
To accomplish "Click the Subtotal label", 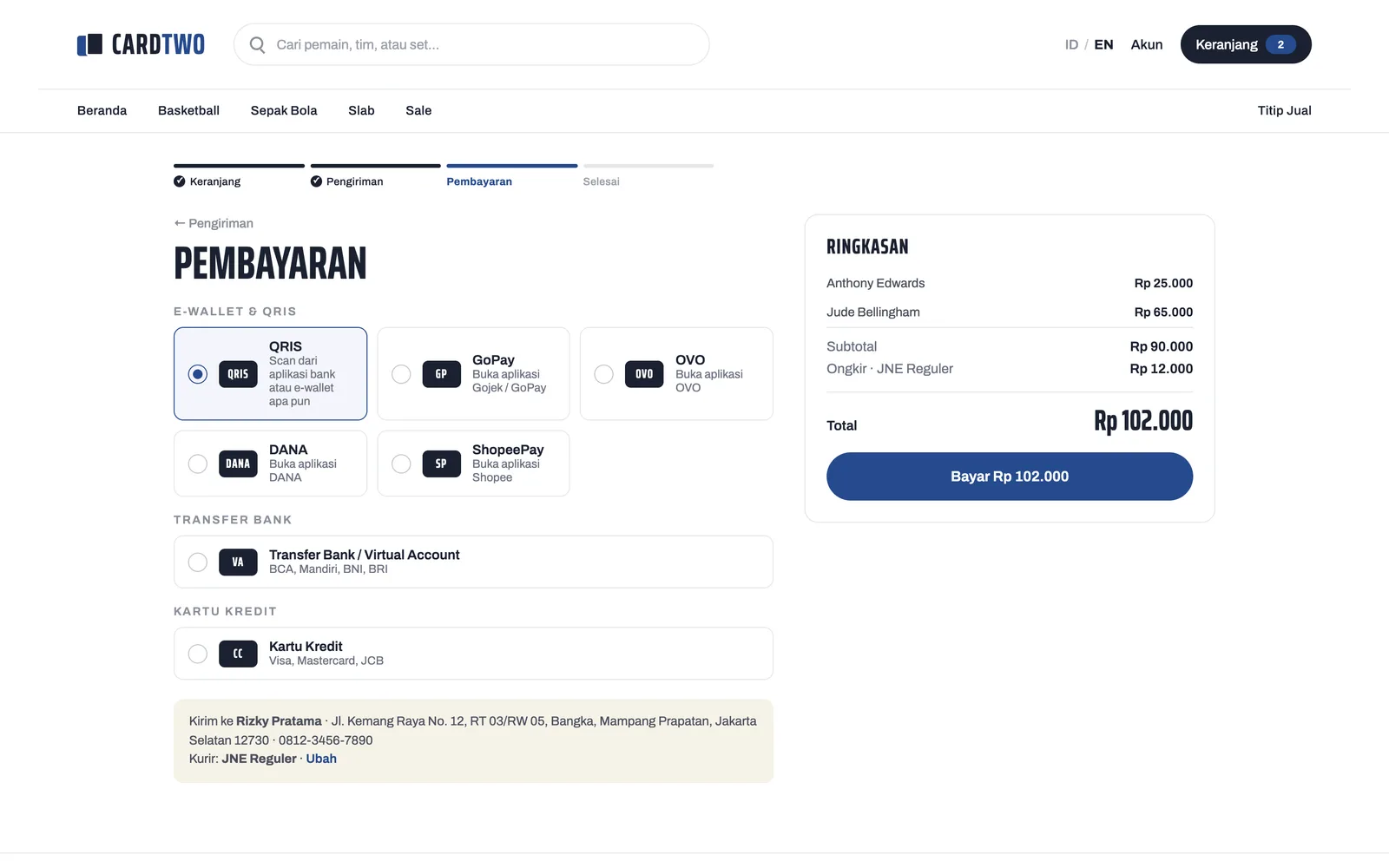I will 852,346.
